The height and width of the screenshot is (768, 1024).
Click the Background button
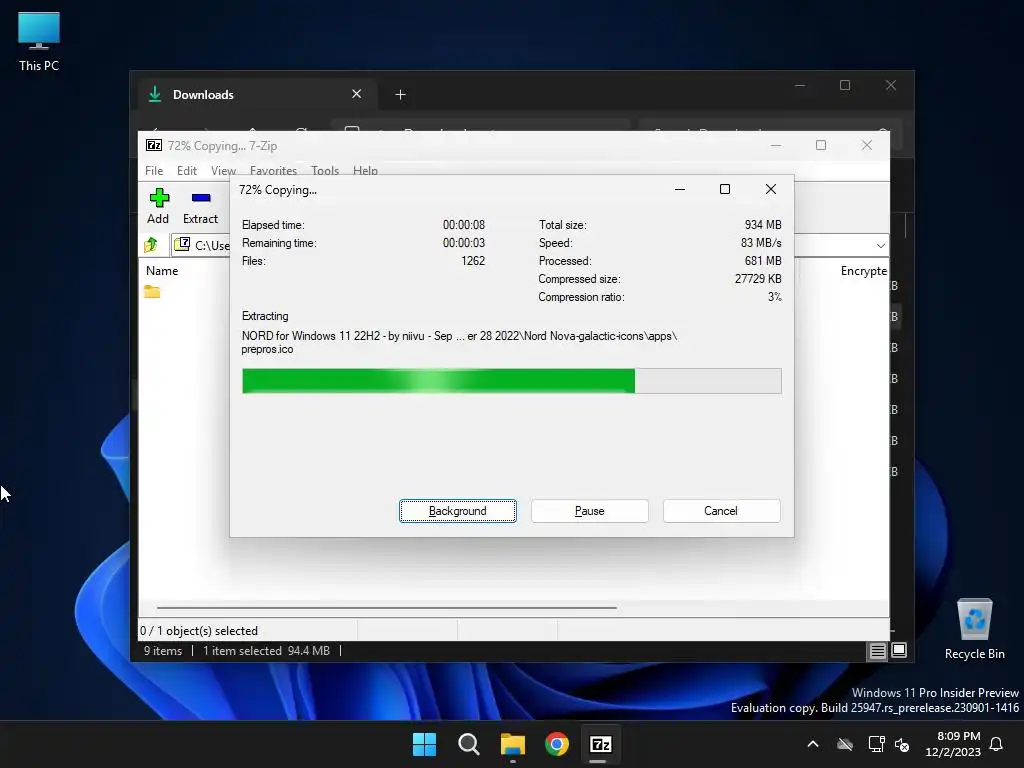point(458,511)
